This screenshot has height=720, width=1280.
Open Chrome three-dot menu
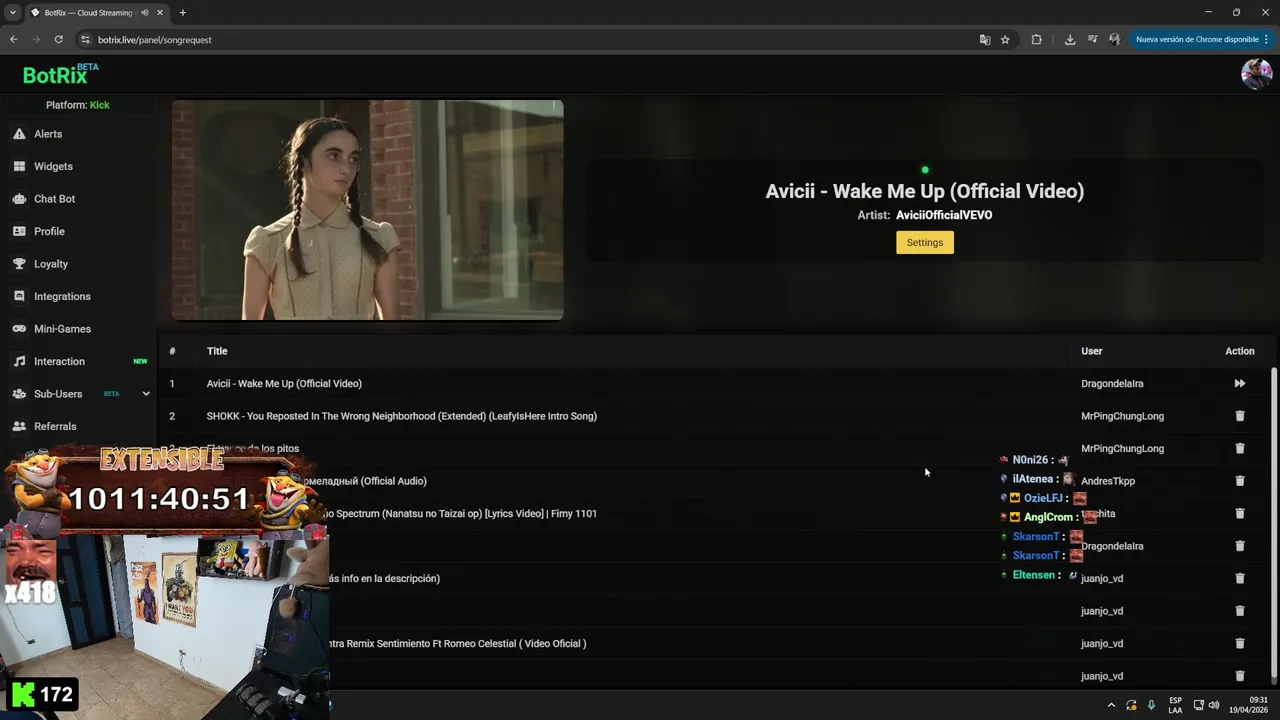coord(1266,40)
